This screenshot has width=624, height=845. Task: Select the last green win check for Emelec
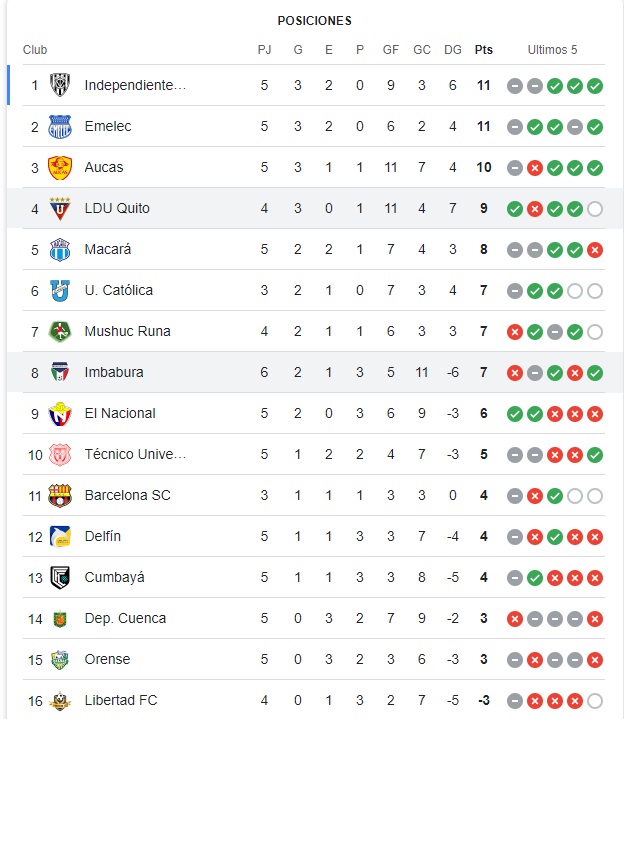click(594, 126)
